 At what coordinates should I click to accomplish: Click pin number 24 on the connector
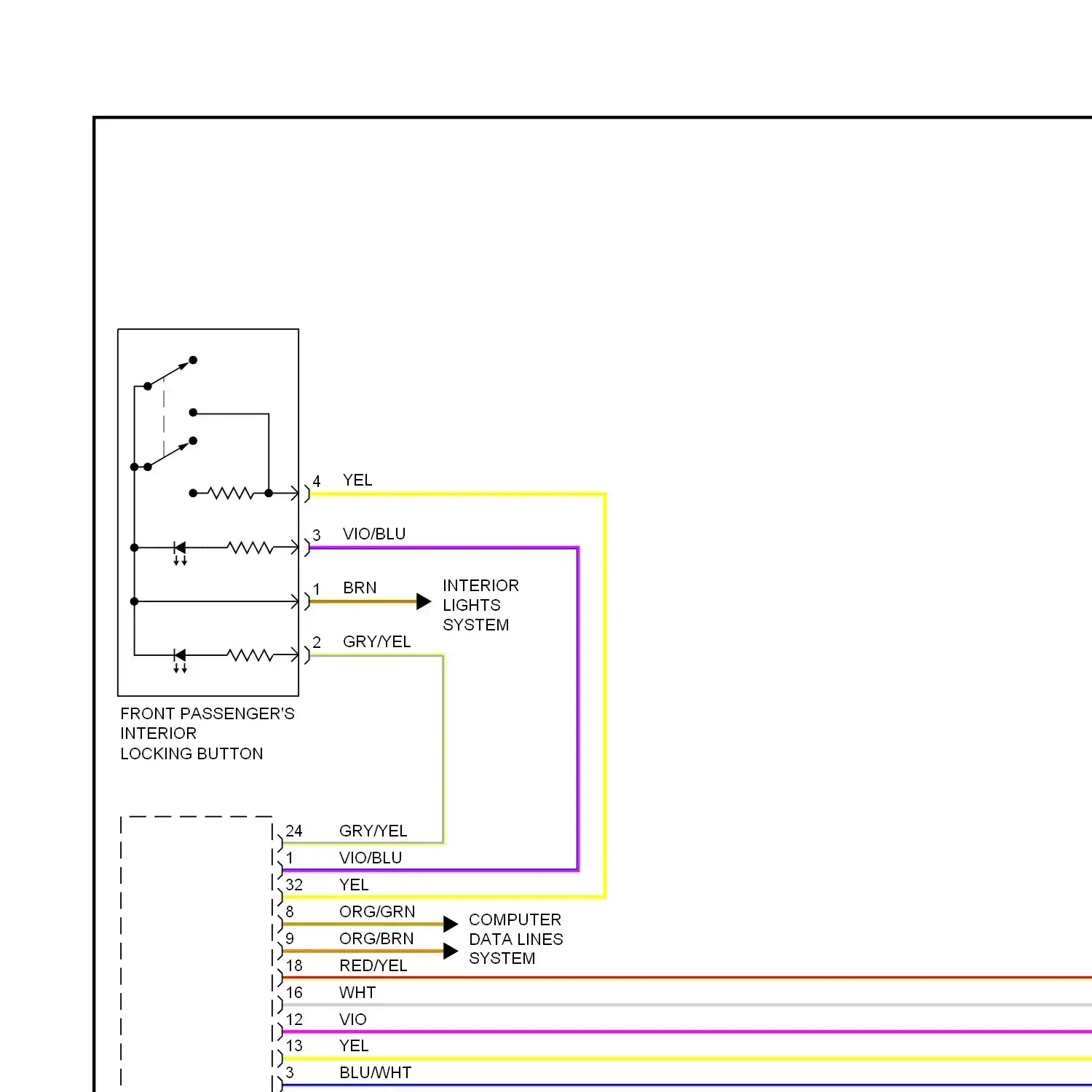294,831
